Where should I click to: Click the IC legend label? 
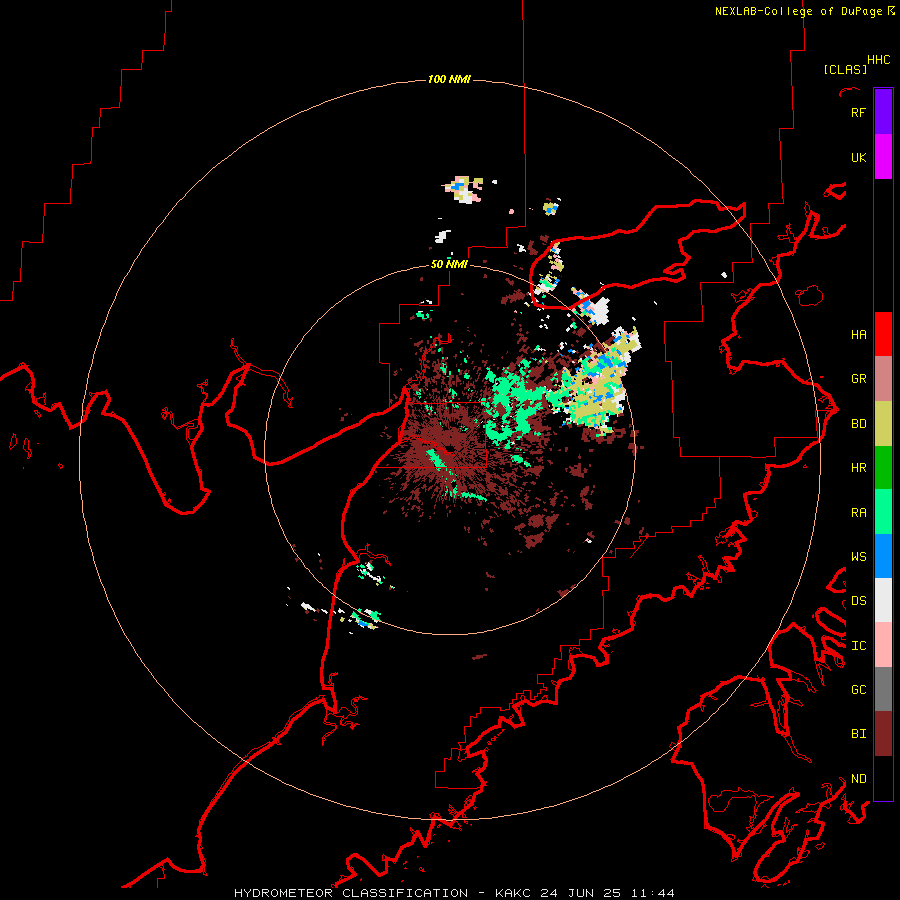(858, 646)
